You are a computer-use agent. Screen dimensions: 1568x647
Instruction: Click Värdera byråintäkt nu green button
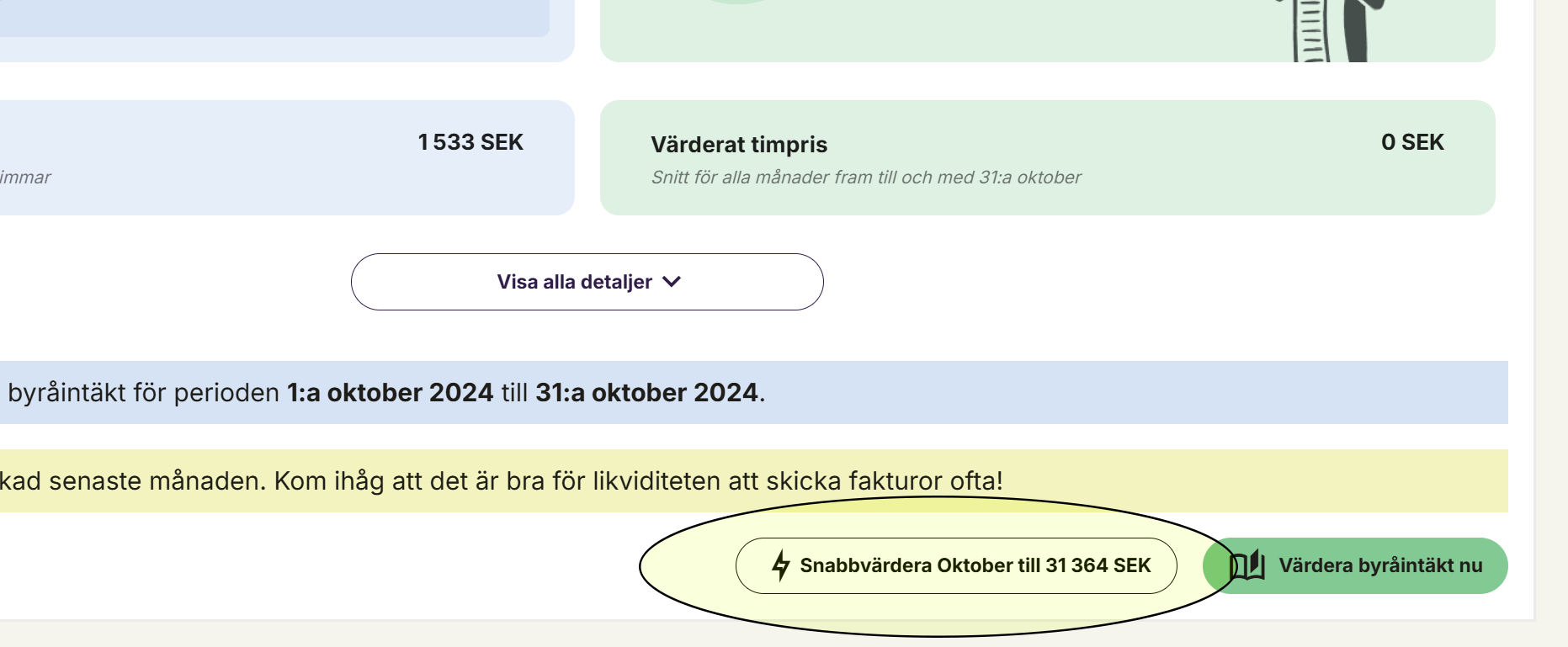coord(1355,565)
